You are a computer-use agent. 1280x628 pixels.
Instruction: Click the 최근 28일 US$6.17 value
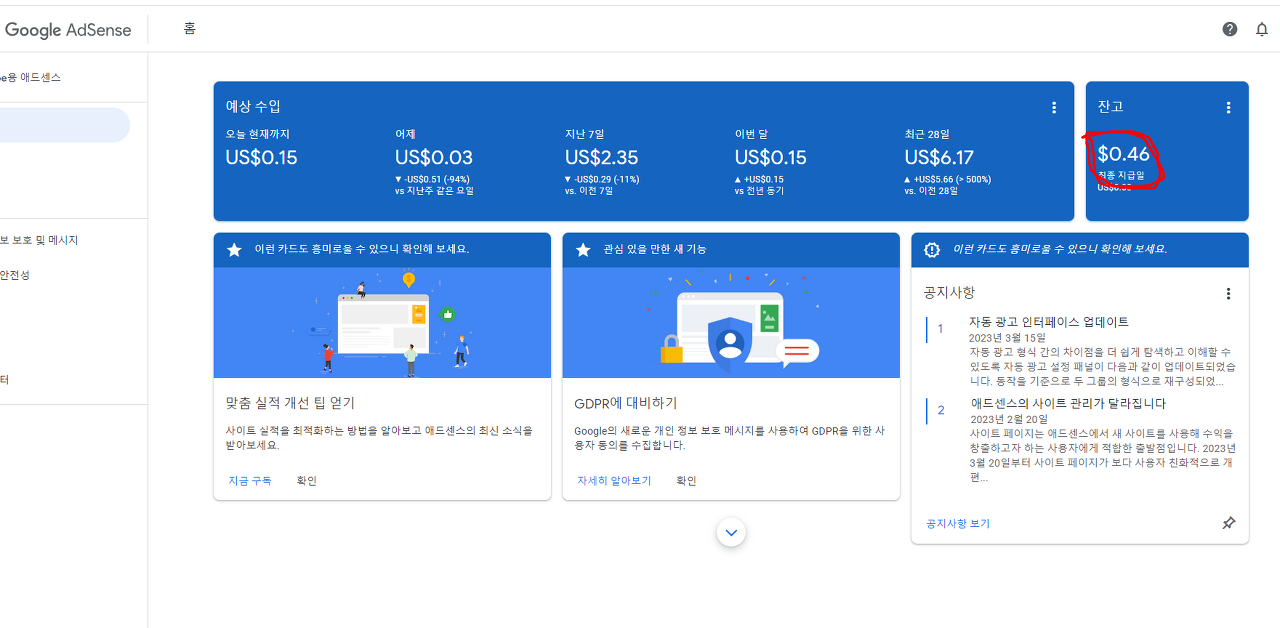941,158
